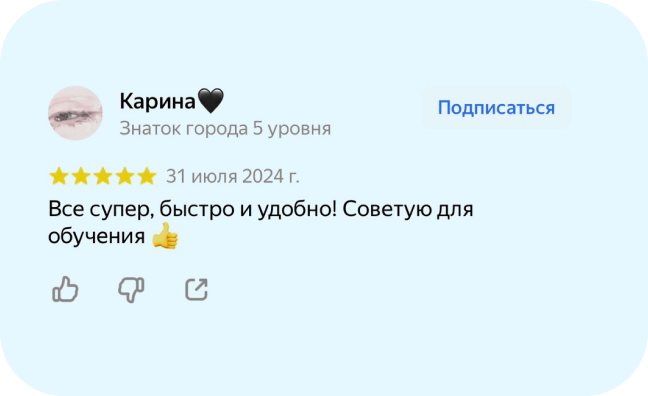Select the fourth yellow rating star
Viewport: 648px width, 396px height.
tap(125, 176)
